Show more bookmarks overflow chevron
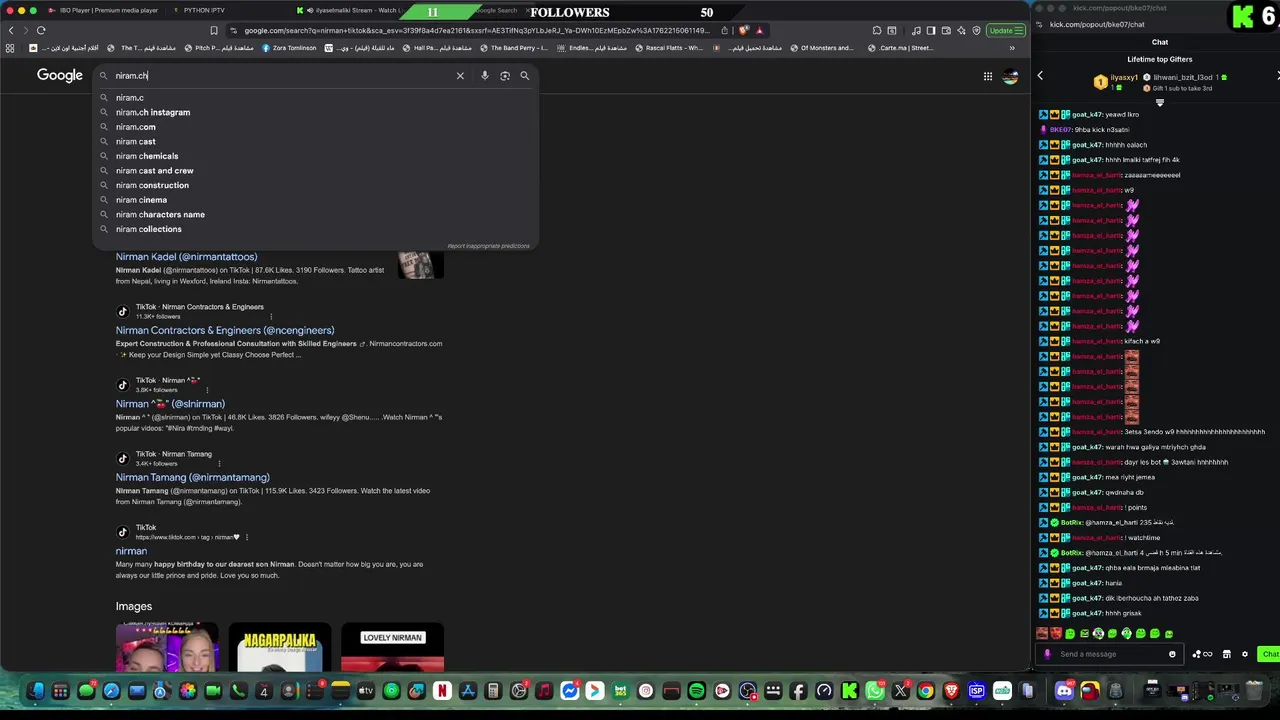This screenshot has width=1280, height=720. pos(1011,48)
